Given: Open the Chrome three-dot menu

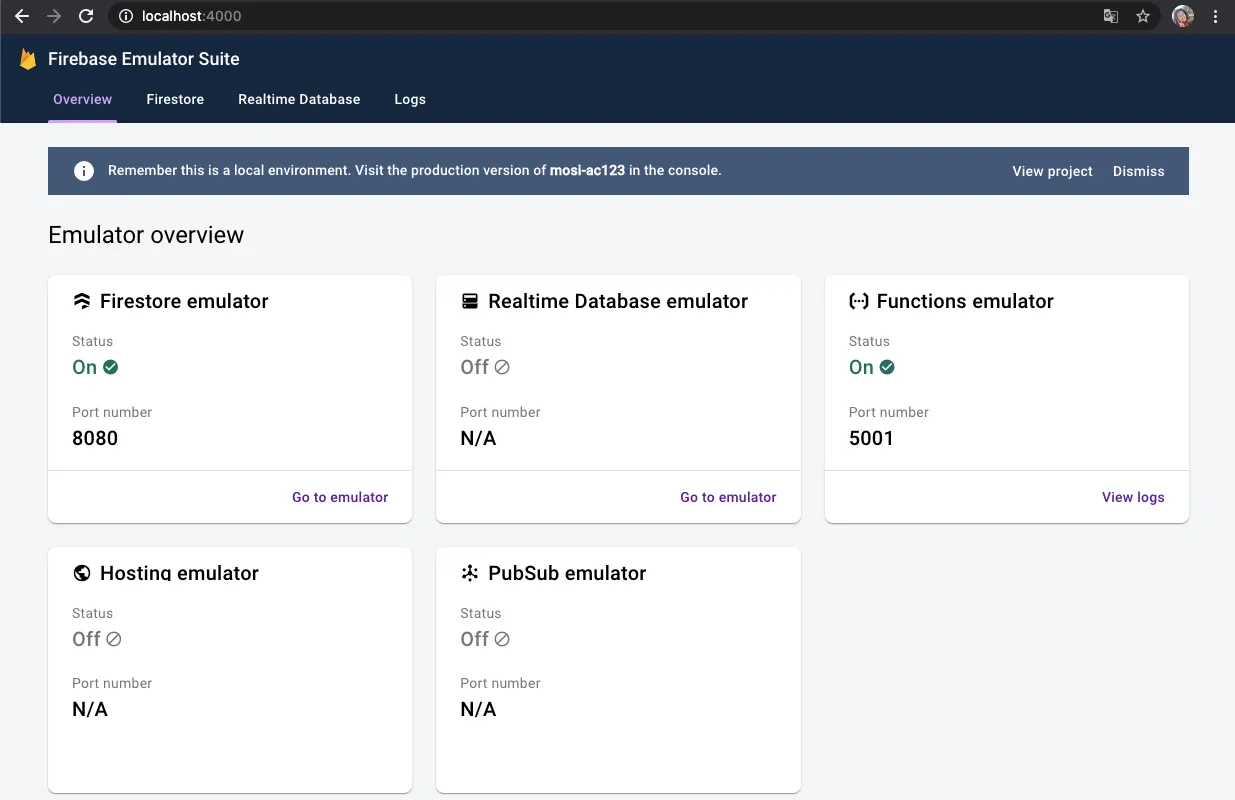Looking at the screenshot, I should tap(1215, 16).
